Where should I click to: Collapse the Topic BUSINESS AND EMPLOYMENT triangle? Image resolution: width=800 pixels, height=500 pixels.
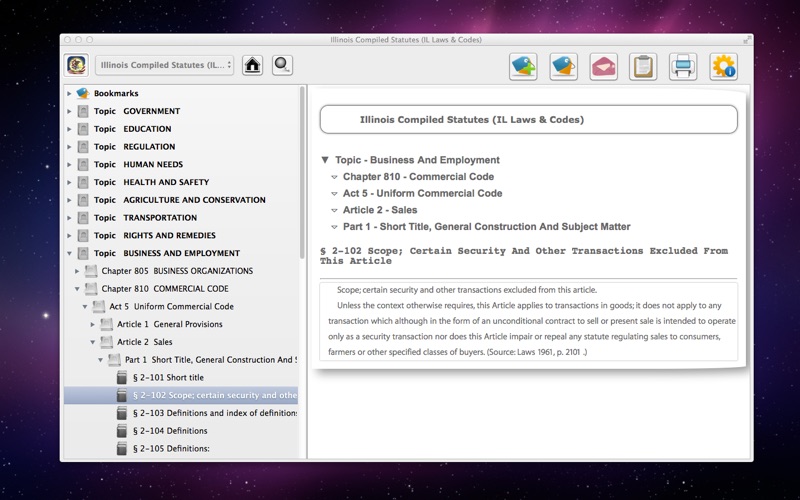(69, 253)
